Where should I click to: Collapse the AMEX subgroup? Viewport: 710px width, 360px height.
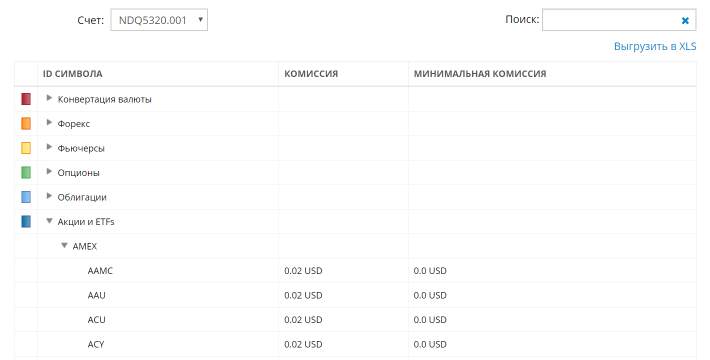[x=64, y=245]
